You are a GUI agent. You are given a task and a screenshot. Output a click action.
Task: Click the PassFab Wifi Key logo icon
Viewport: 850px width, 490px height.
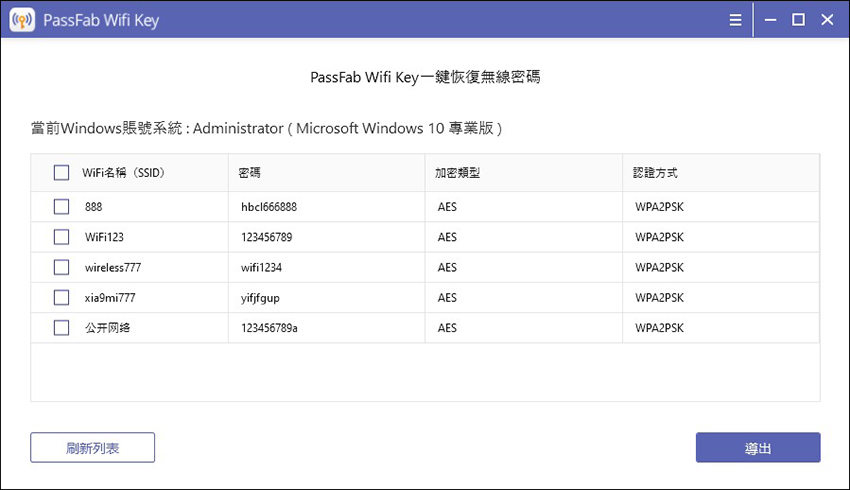point(22,20)
